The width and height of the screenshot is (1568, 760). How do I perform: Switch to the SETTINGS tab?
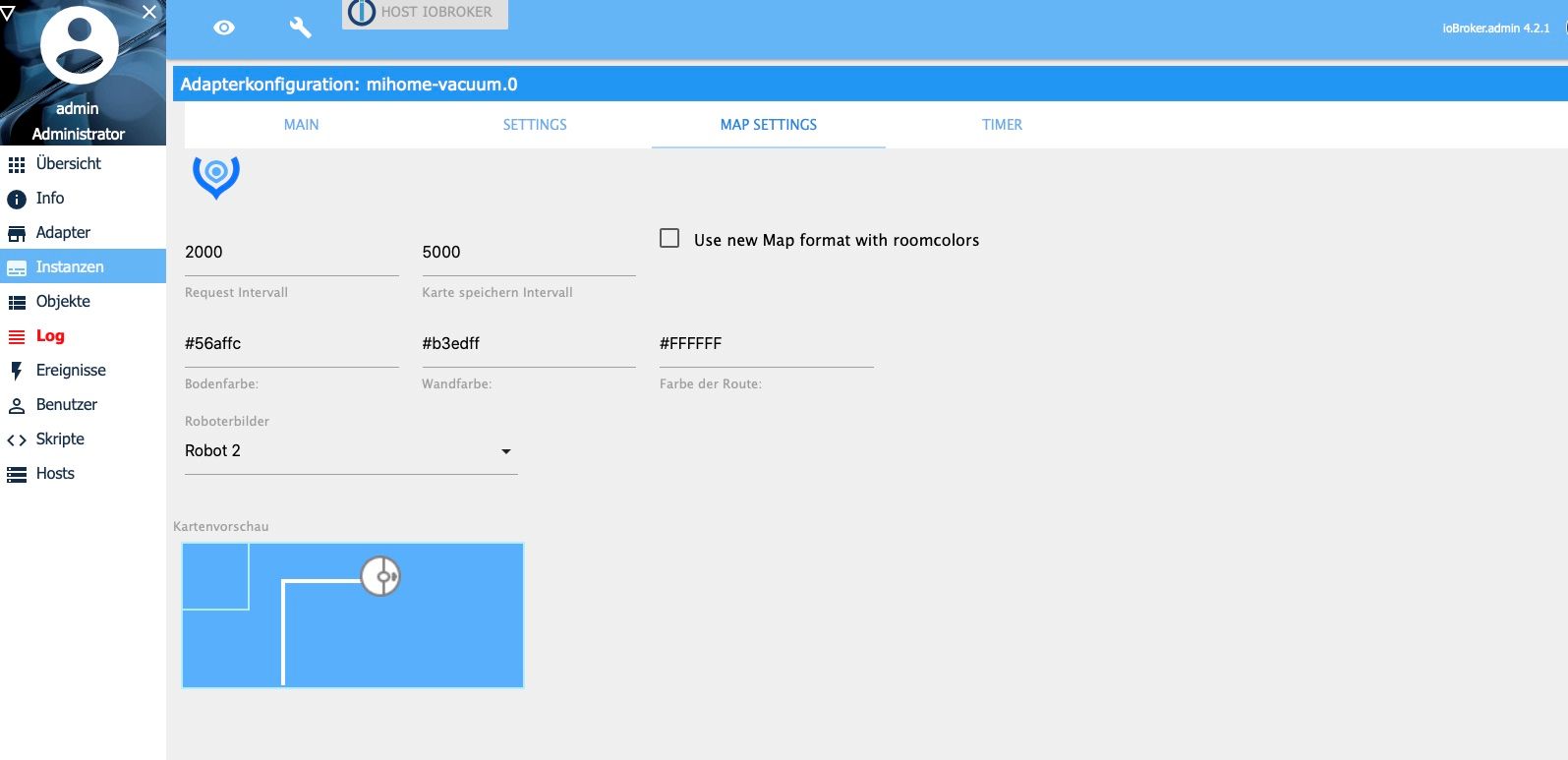pos(535,125)
